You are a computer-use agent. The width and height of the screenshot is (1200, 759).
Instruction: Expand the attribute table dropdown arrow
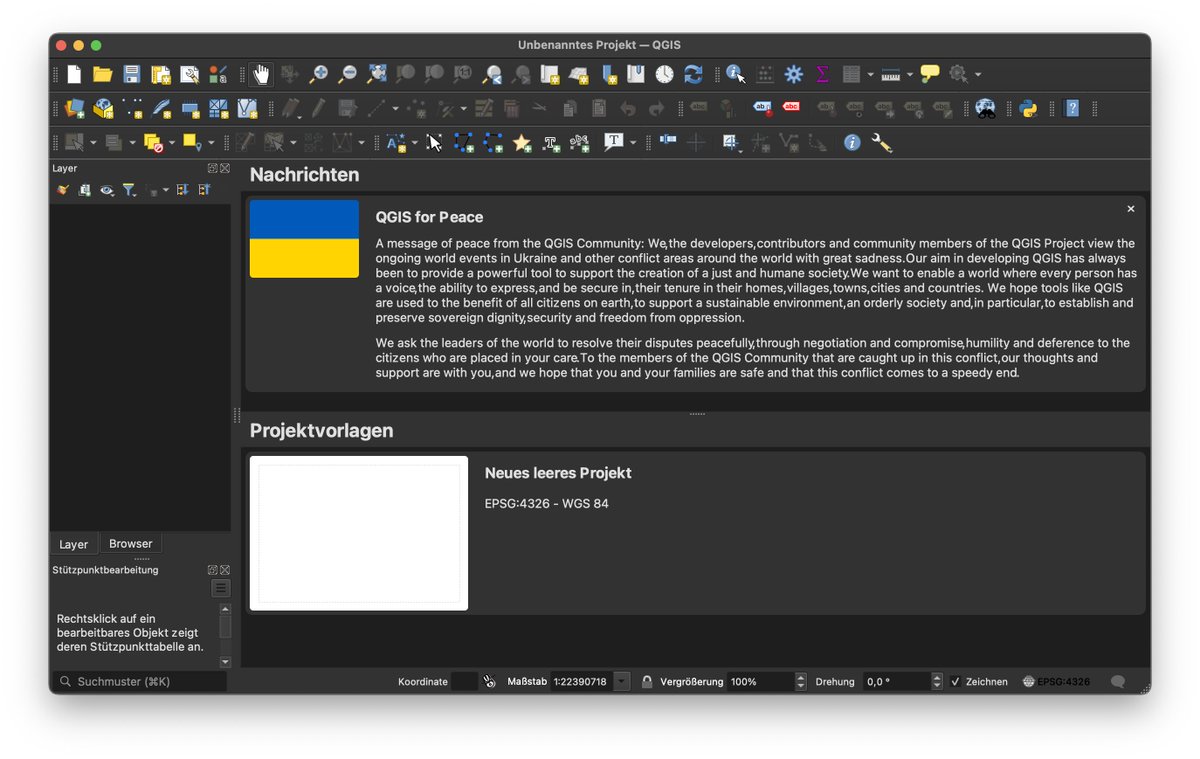tap(870, 75)
